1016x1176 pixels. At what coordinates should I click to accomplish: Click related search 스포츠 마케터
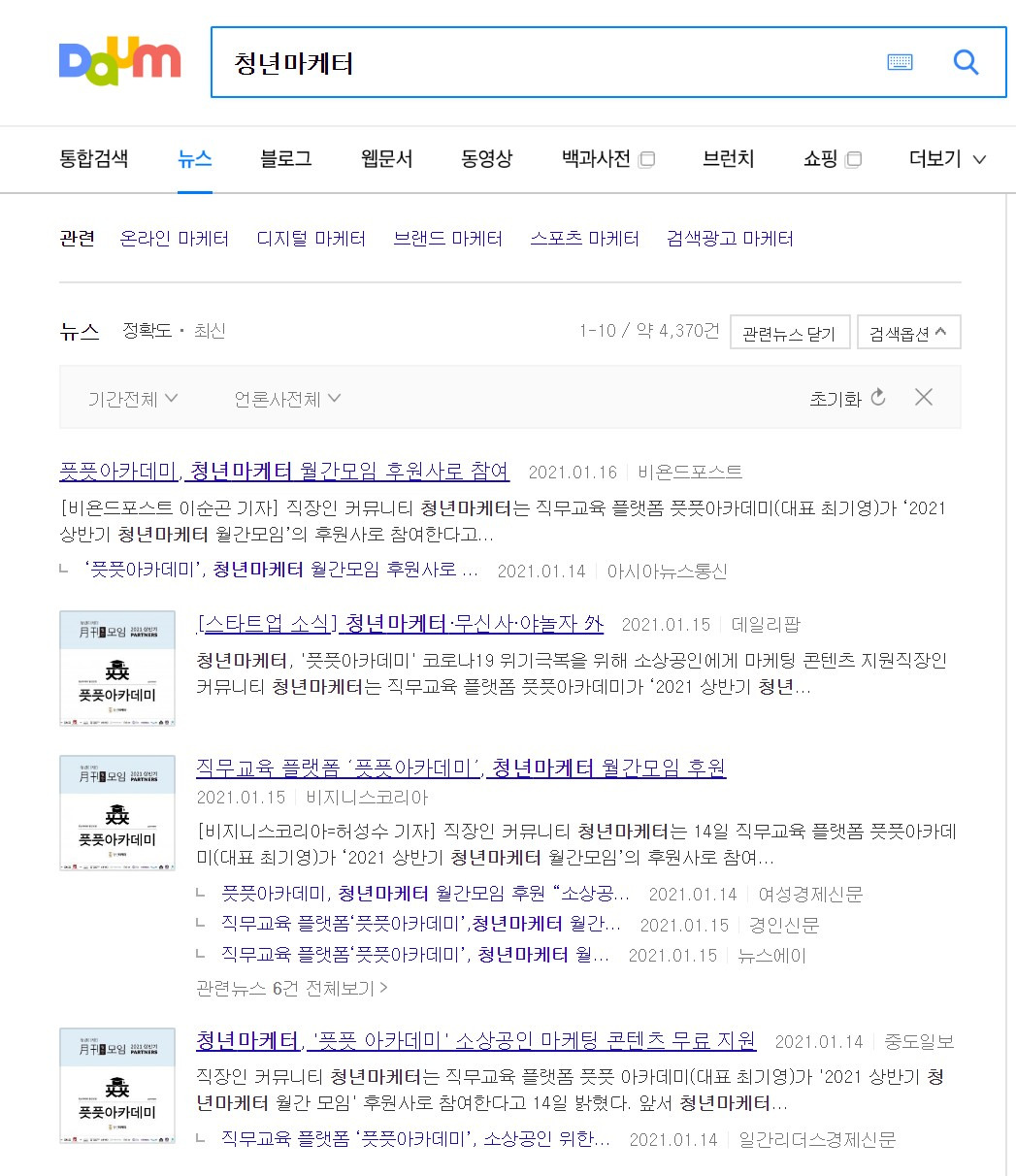585,238
